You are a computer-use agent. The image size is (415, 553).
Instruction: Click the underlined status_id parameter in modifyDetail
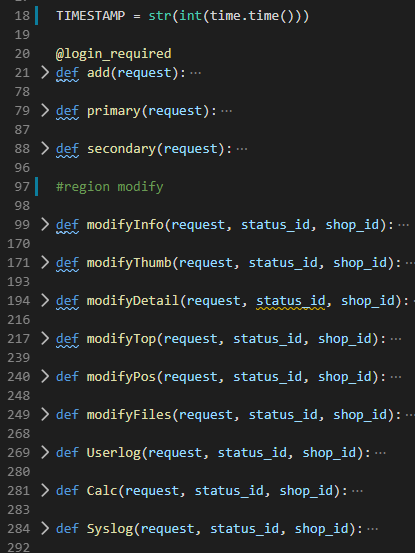[291, 302]
